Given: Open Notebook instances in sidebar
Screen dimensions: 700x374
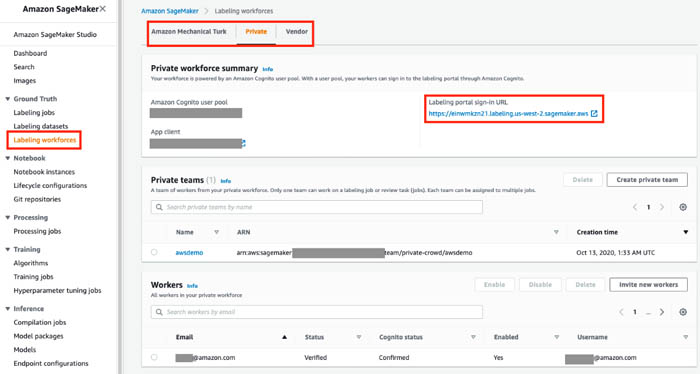Looking at the screenshot, I should 44,172.
